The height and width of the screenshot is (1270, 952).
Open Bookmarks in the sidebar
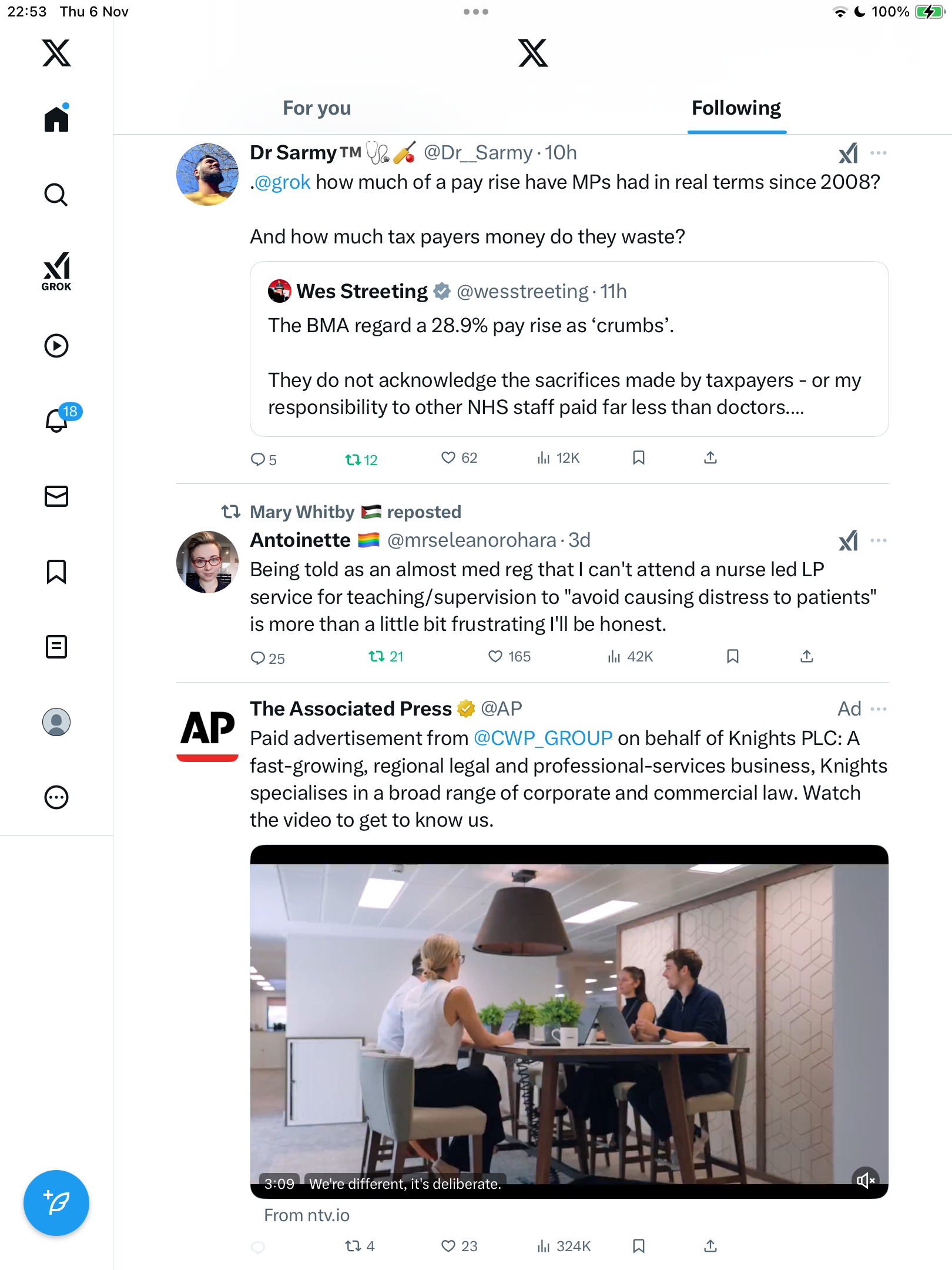56,571
